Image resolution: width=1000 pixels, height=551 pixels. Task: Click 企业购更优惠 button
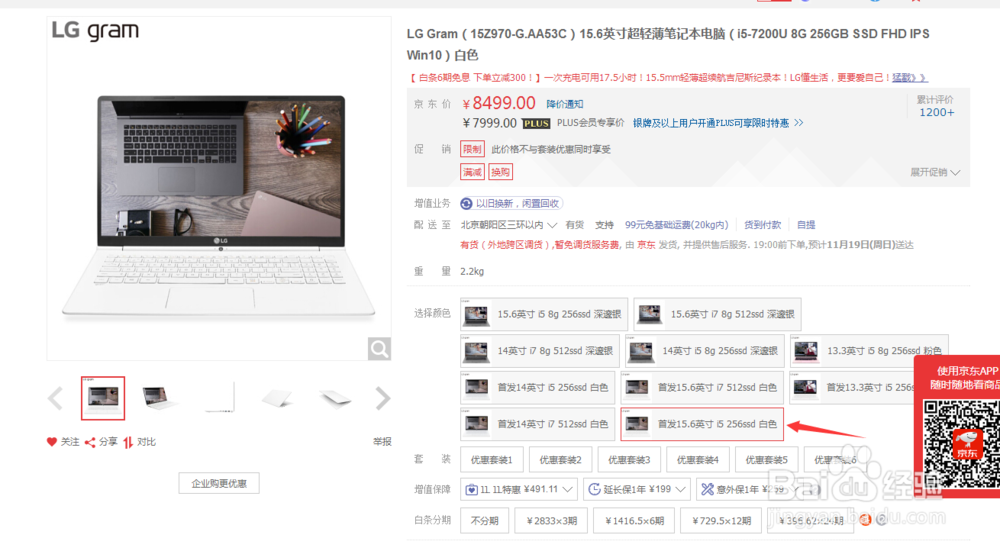tap(219, 483)
